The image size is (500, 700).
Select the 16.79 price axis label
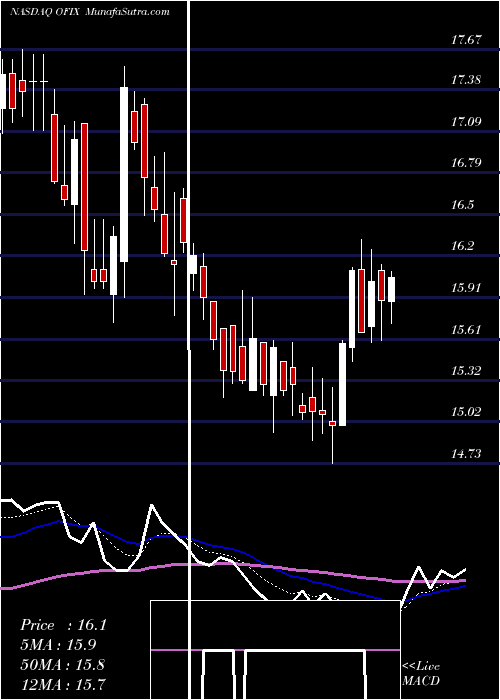(466, 162)
